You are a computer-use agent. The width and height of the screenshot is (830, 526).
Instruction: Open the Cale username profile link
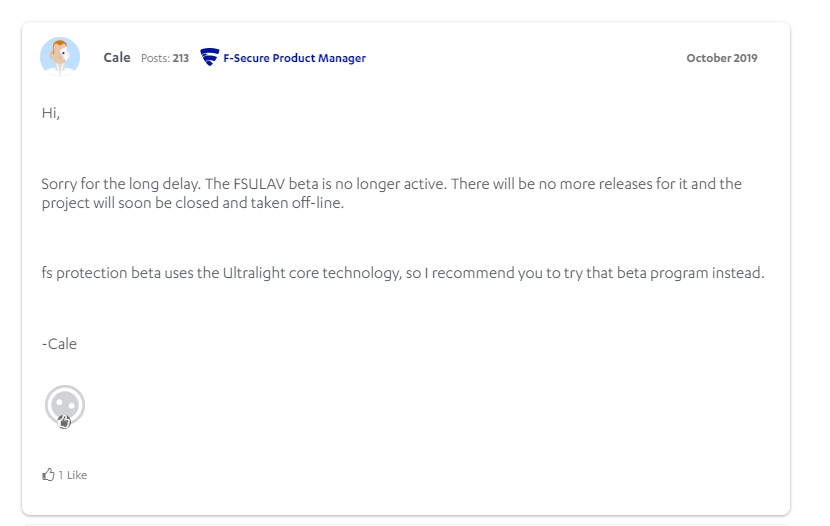pos(117,58)
